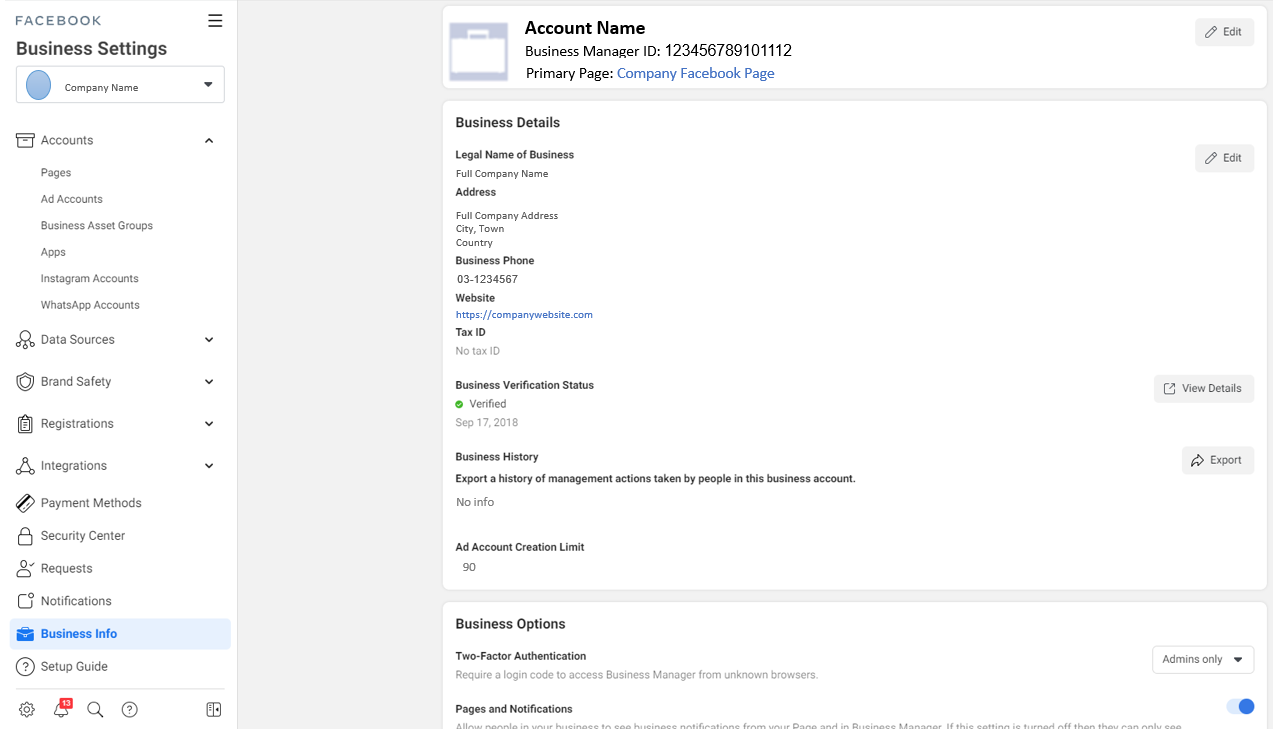The image size is (1273, 743).
Task: Open WhatsApp Accounts
Action: pos(90,305)
